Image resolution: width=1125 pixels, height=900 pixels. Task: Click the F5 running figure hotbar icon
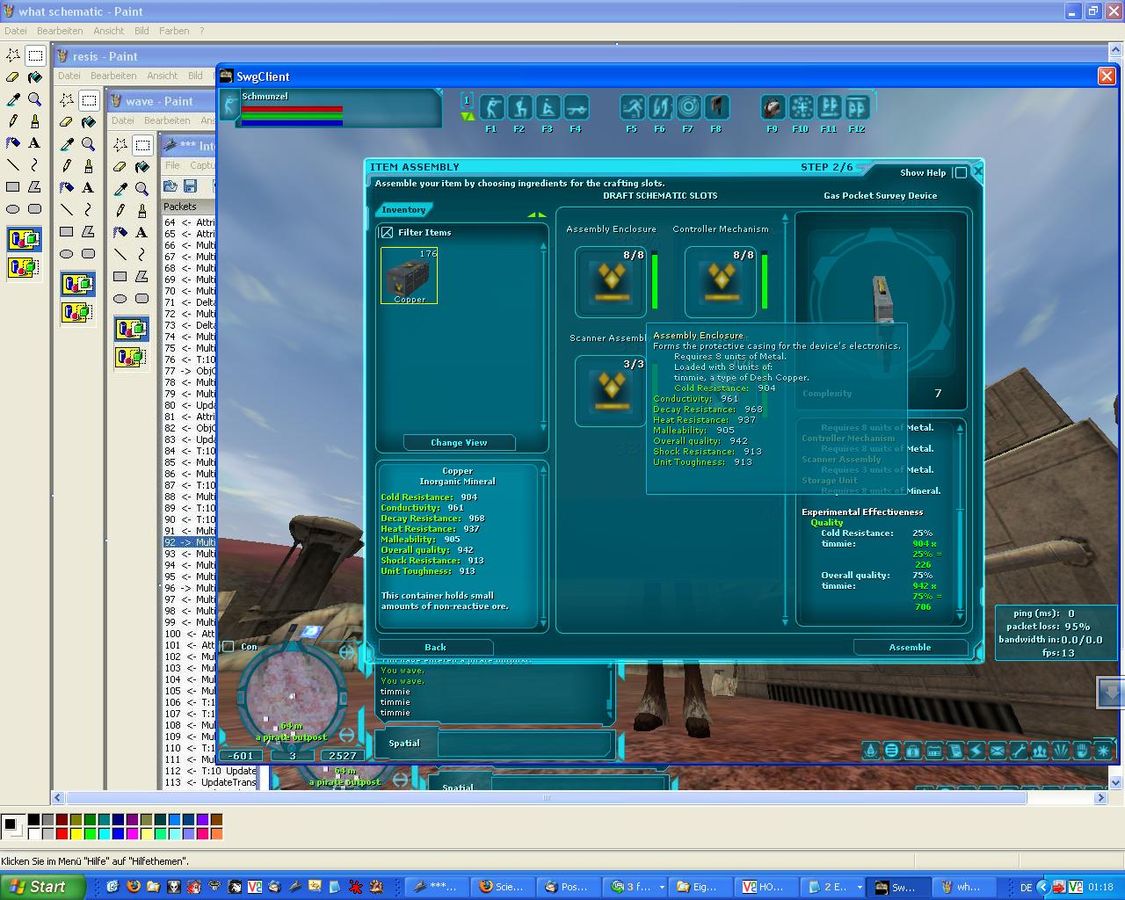pos(632,107)
